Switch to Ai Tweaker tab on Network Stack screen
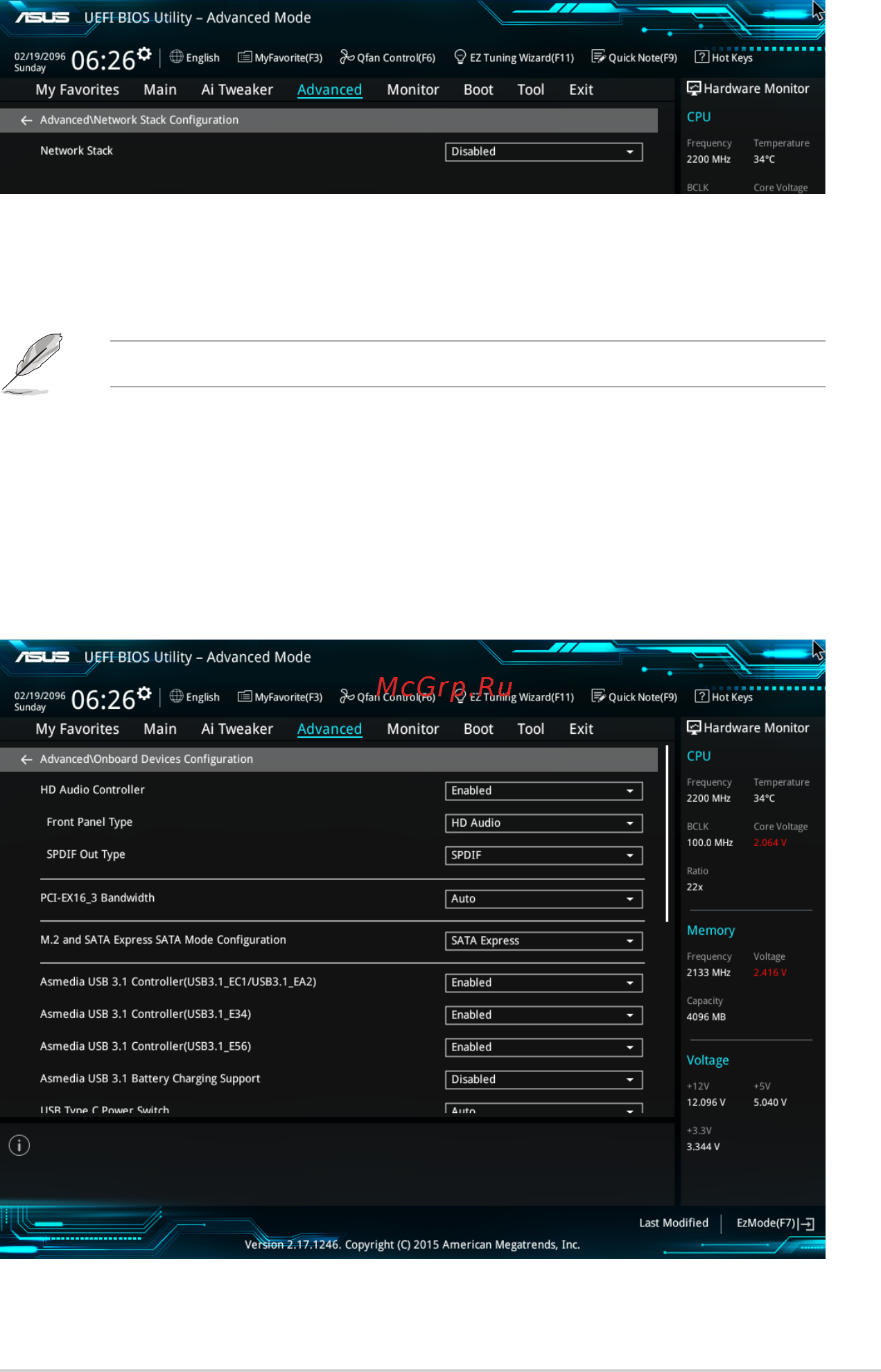 pyautogui.click(x=237, y=89)
